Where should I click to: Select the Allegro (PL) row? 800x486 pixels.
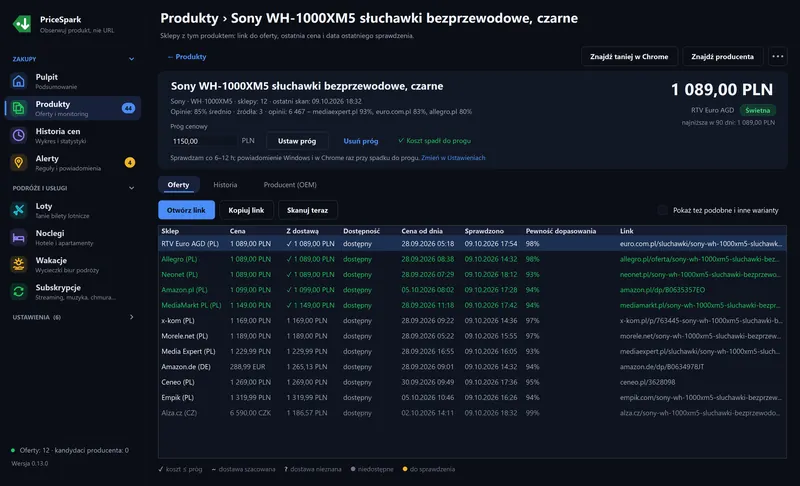pos(472,259)
